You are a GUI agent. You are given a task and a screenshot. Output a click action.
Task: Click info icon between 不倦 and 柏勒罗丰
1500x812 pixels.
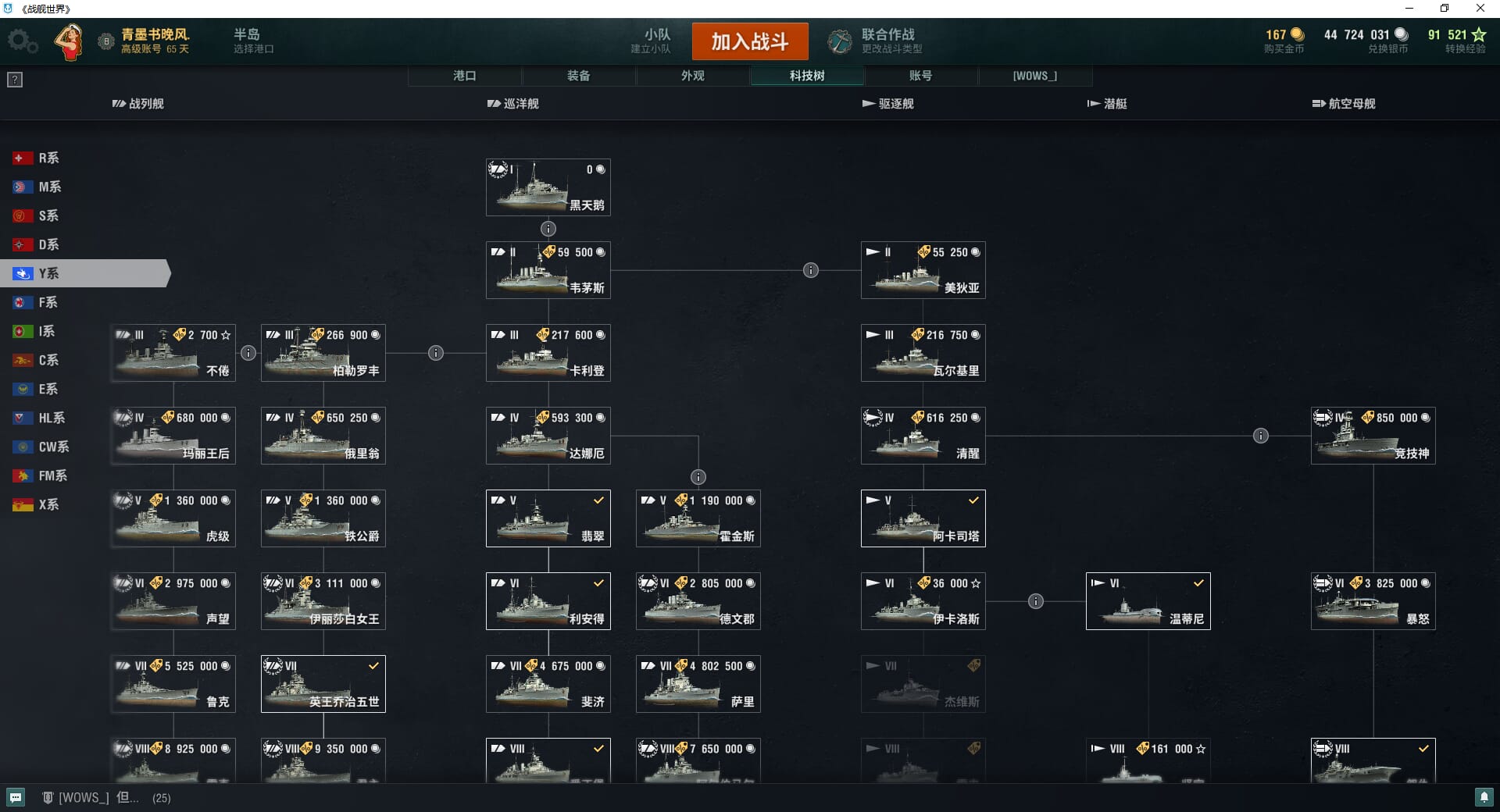248,353
